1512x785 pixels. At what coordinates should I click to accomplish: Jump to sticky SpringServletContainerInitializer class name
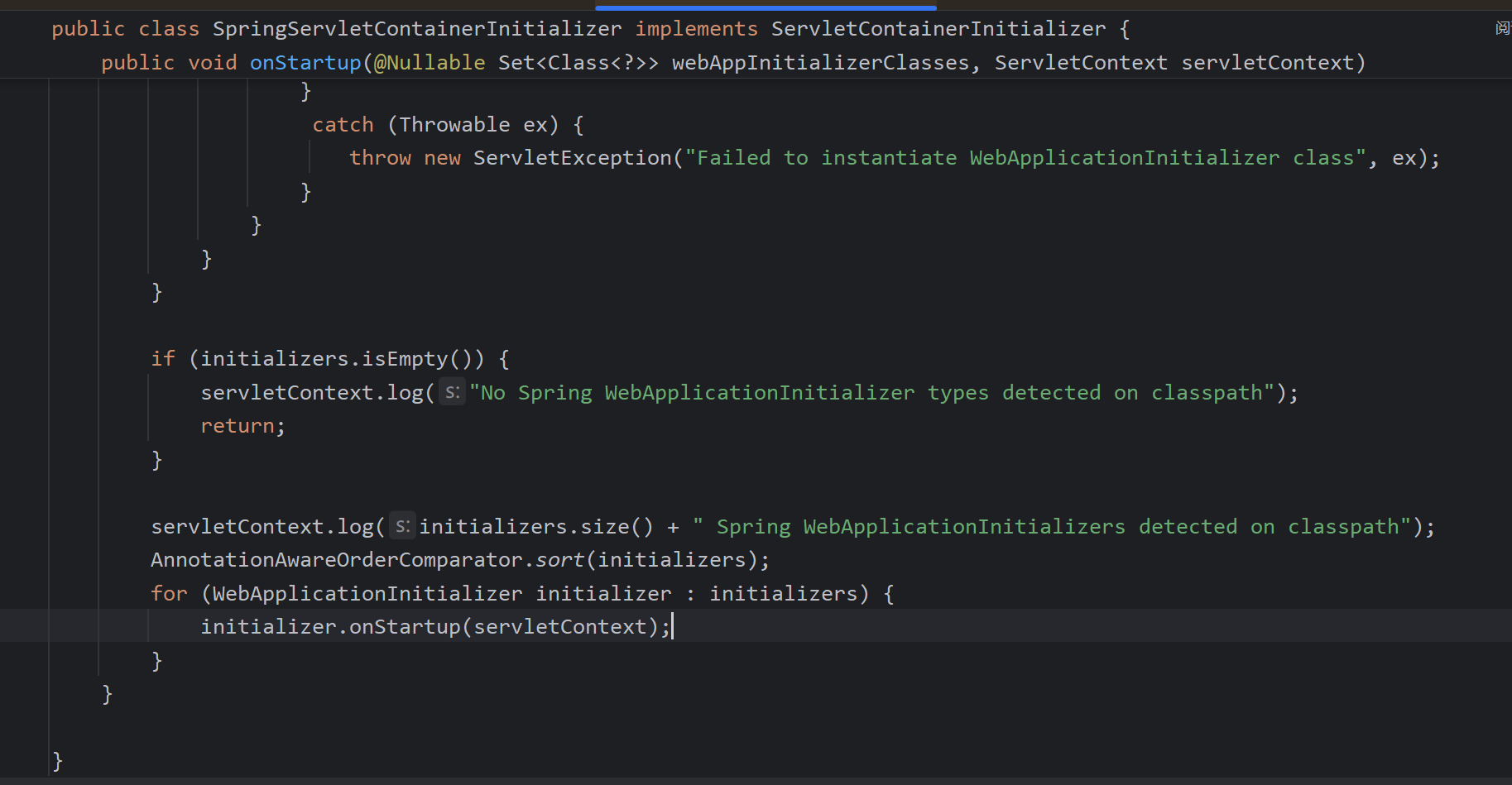417,29
